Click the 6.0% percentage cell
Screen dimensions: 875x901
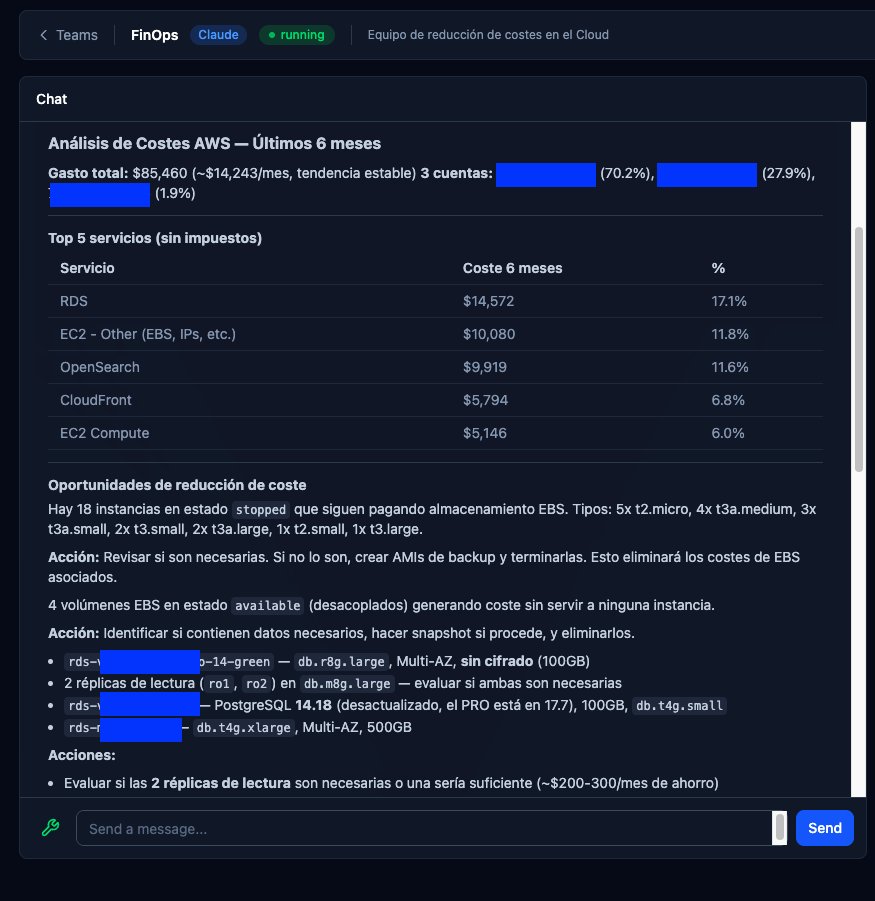coord(728,433)
